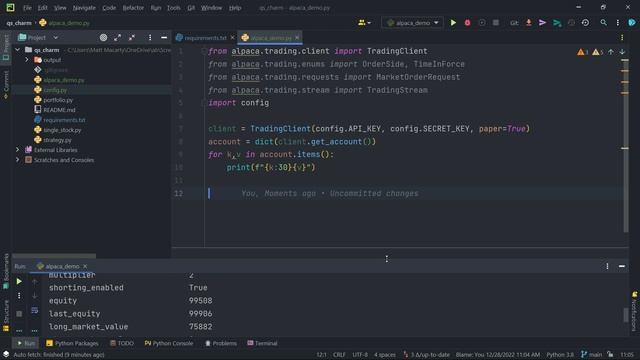Screen dimensions: 640x360
Task: Click the Run tool window button
Action: [x=26, y=343]
